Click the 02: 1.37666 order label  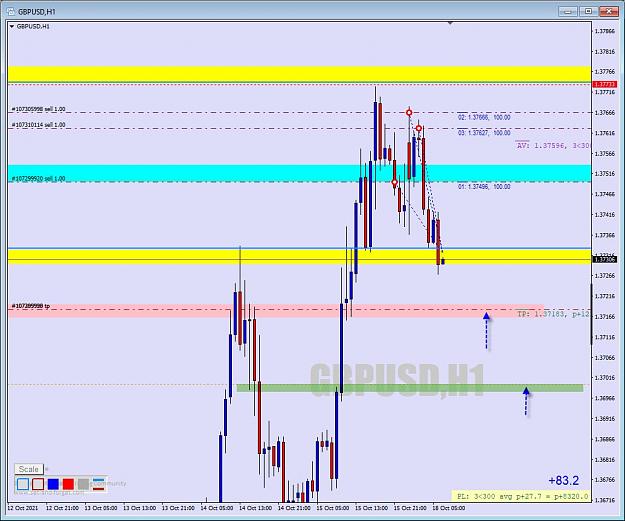coord(484,117)
